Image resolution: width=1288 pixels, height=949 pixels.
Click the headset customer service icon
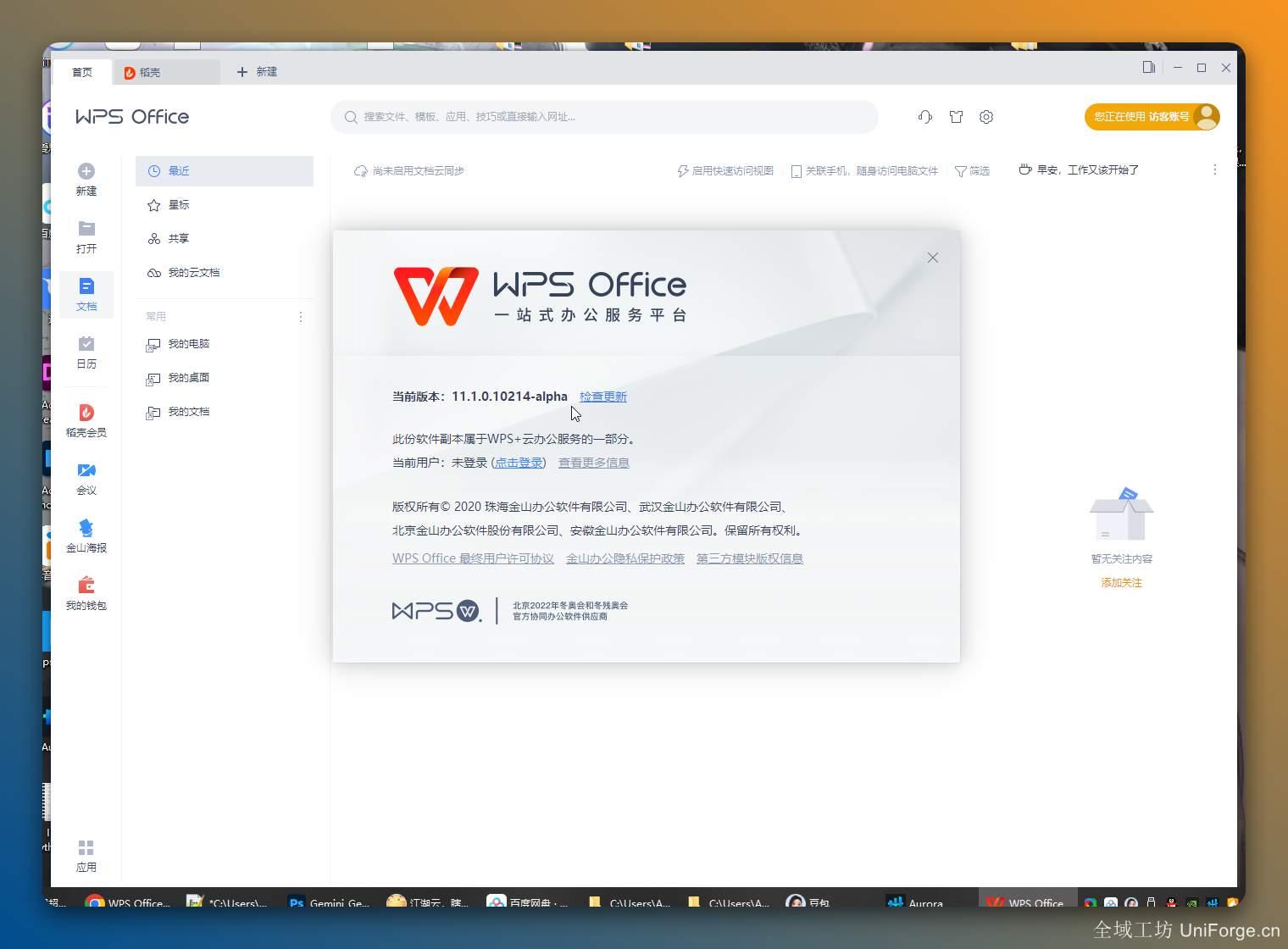(925, 117)
